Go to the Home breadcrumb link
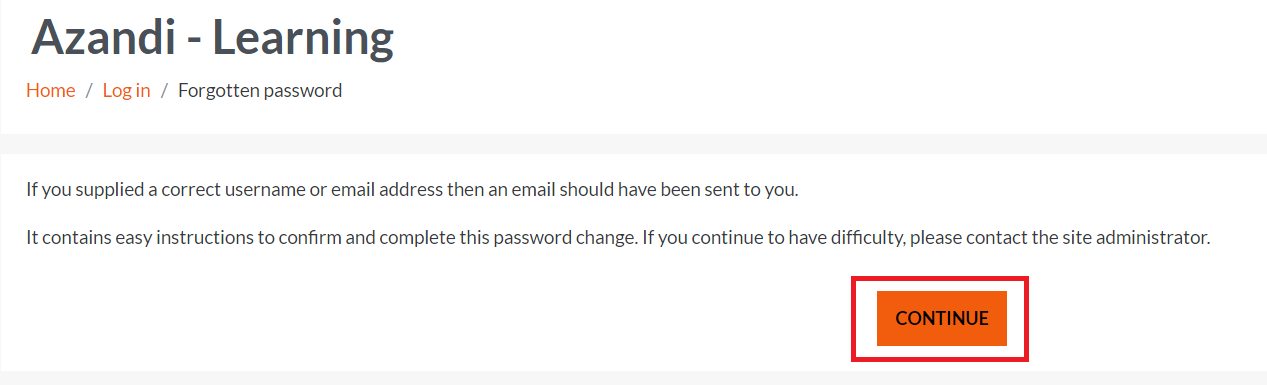Image resolution: width=1267 pixels, height=385 pixels. pyautogui.click(x=51, y=91)
